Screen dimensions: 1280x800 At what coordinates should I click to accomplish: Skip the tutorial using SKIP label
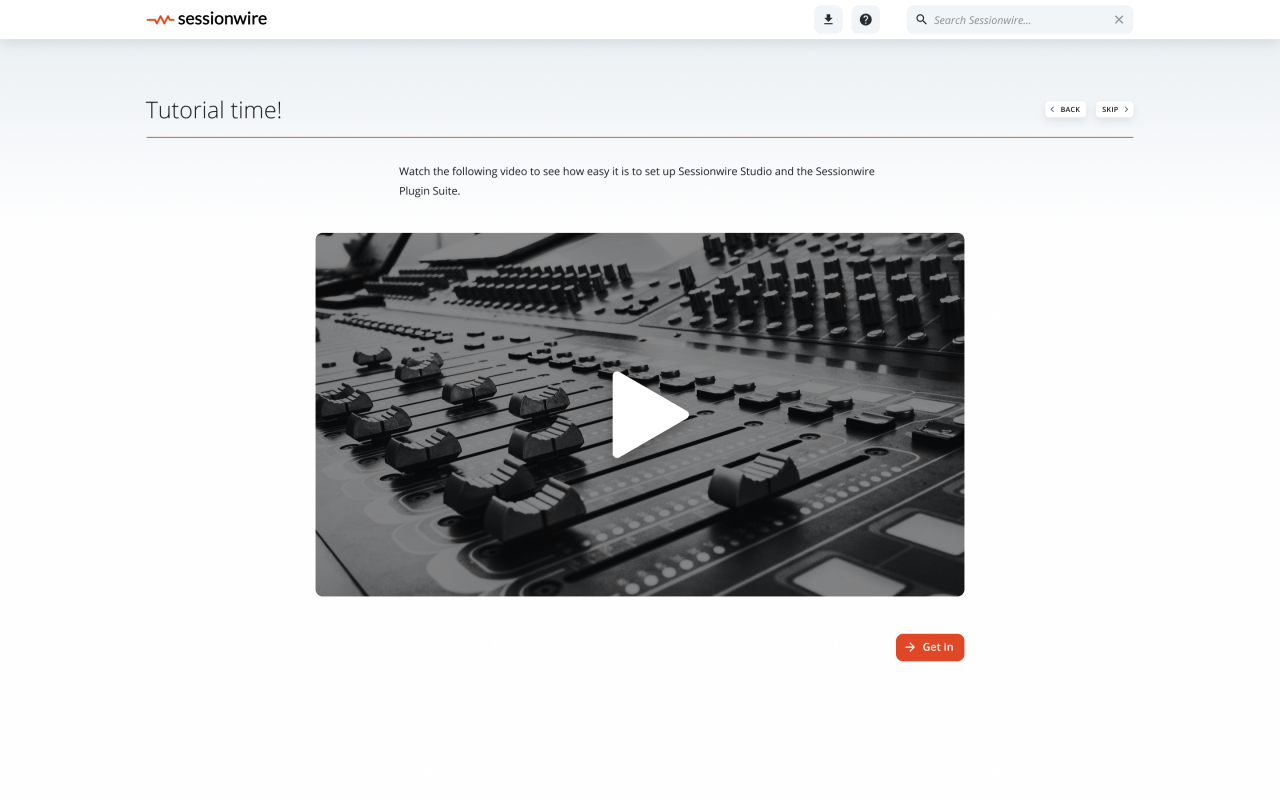pyautogui.click(x=1110, y=110)
